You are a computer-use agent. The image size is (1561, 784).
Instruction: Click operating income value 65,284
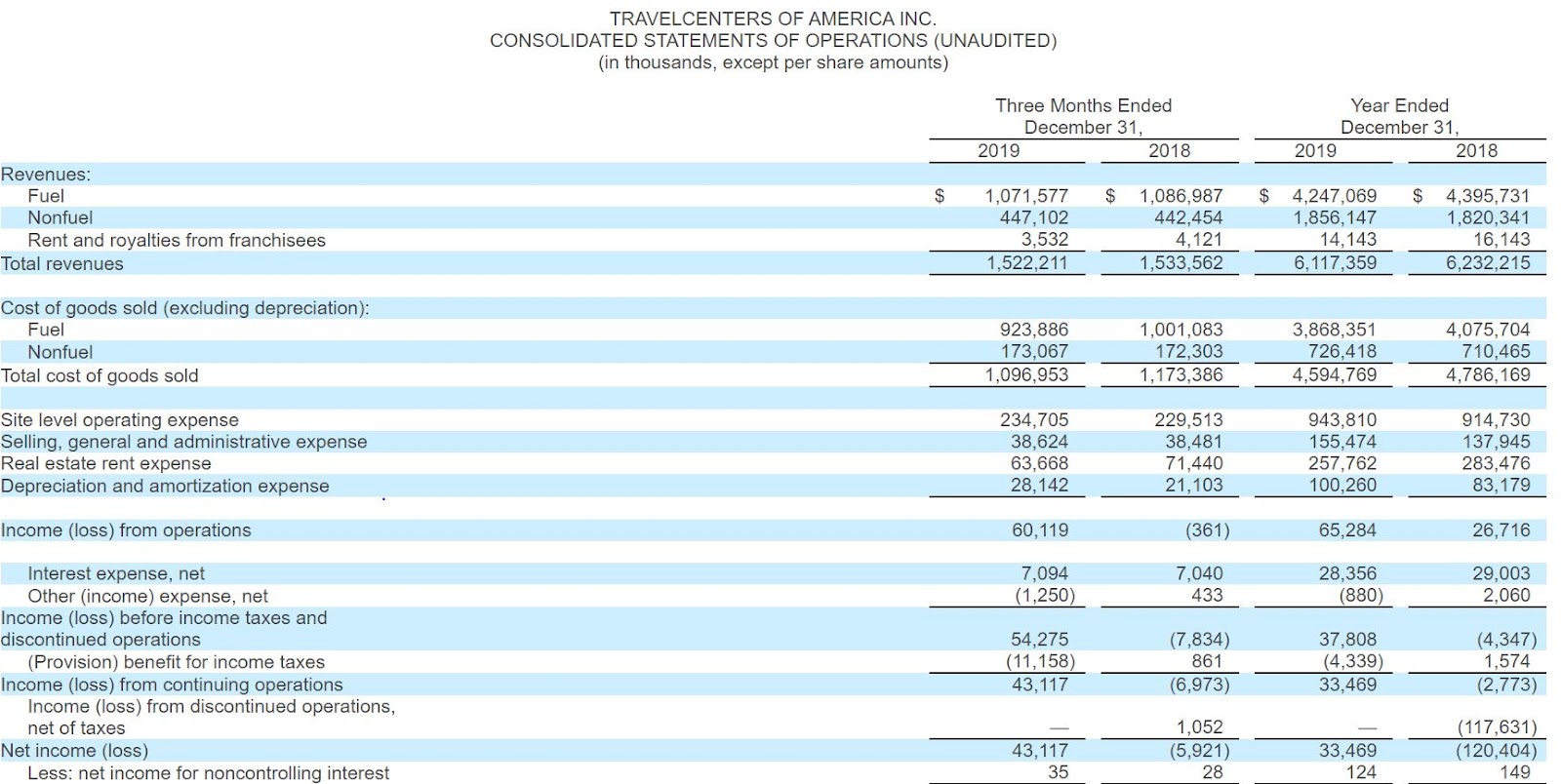1347,530
